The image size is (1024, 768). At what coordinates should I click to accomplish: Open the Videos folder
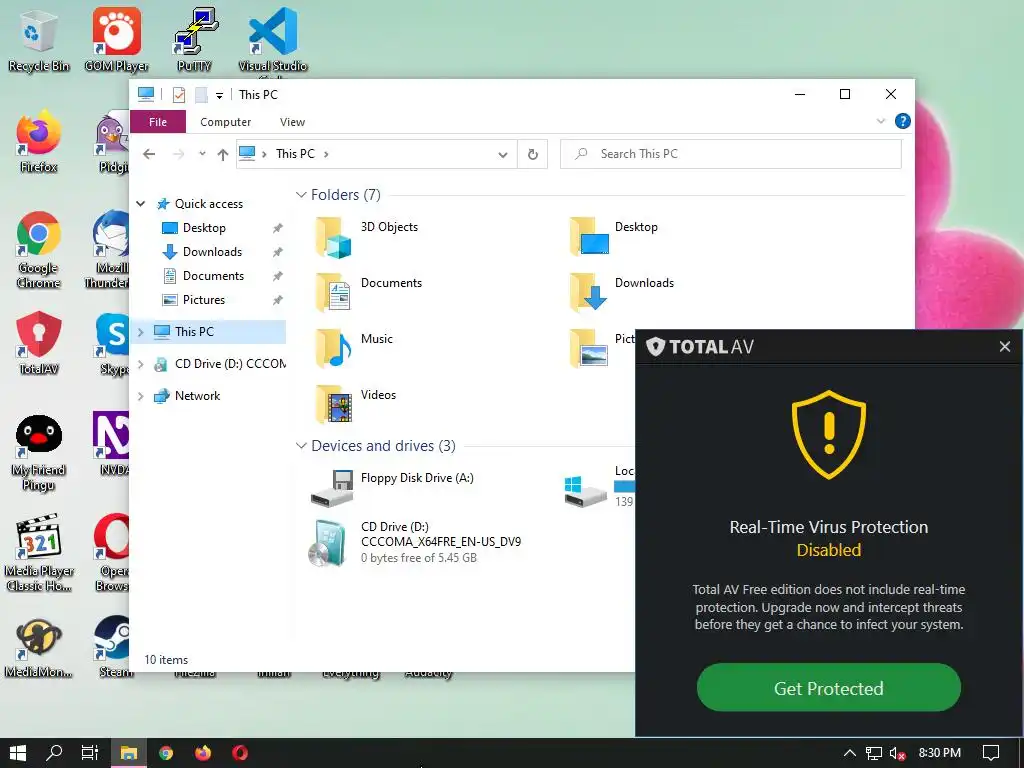click(355, 404)
